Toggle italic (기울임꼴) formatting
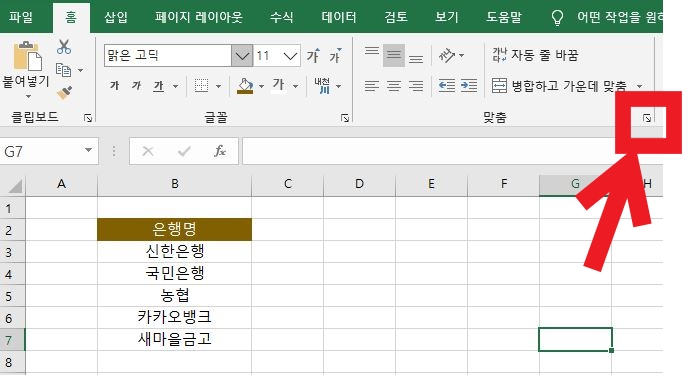 [x=136, y=85]
